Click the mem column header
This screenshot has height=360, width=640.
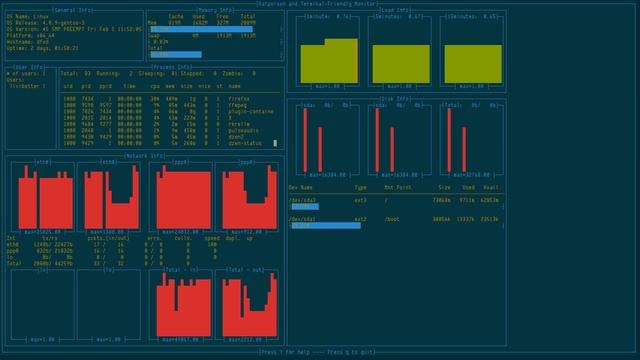pos(170,87)
